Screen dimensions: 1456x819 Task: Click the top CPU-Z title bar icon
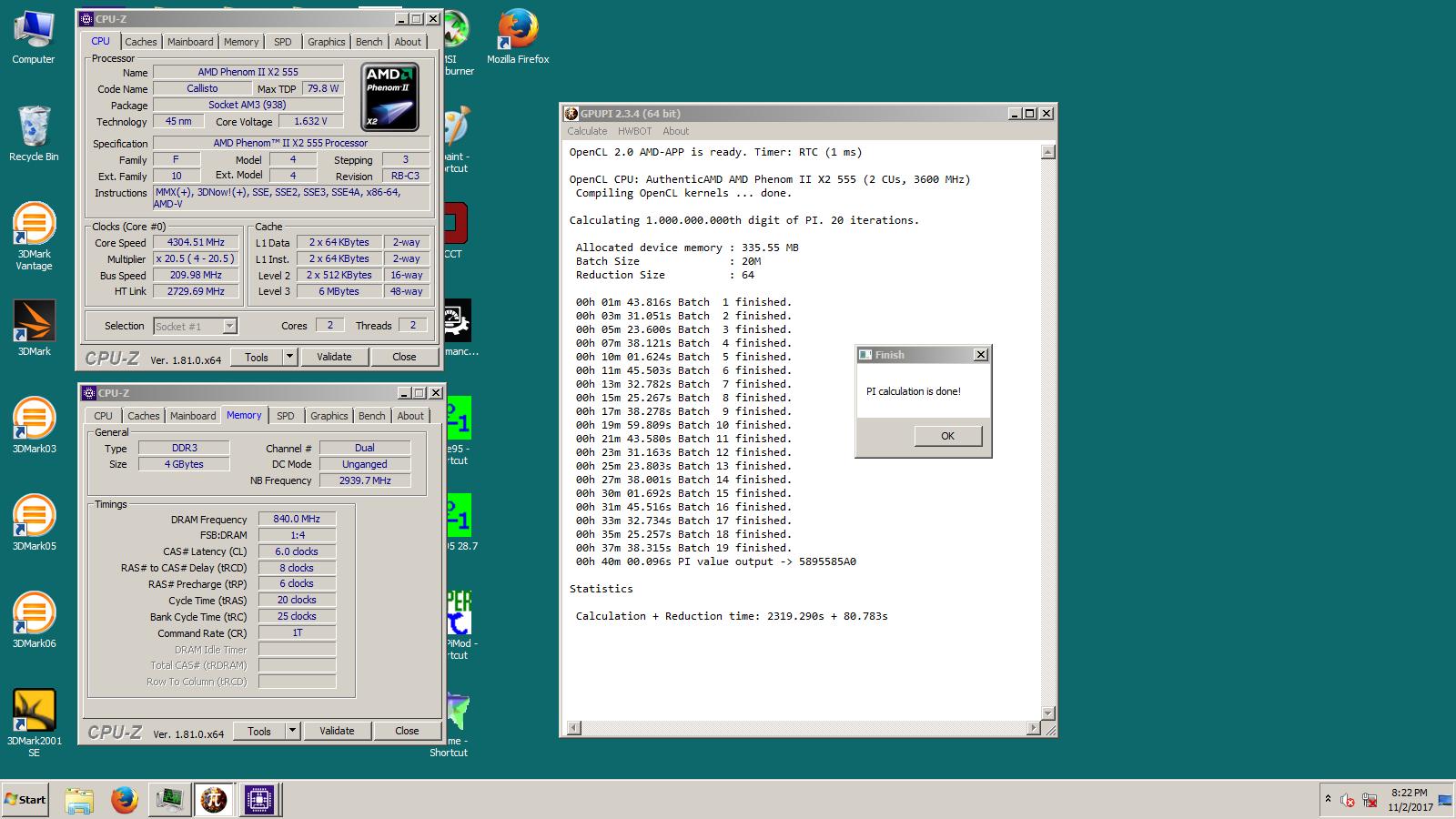click(x=87, y=18)
